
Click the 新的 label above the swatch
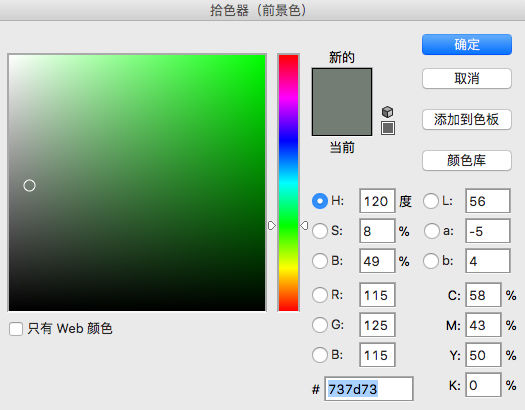[342, 57]
